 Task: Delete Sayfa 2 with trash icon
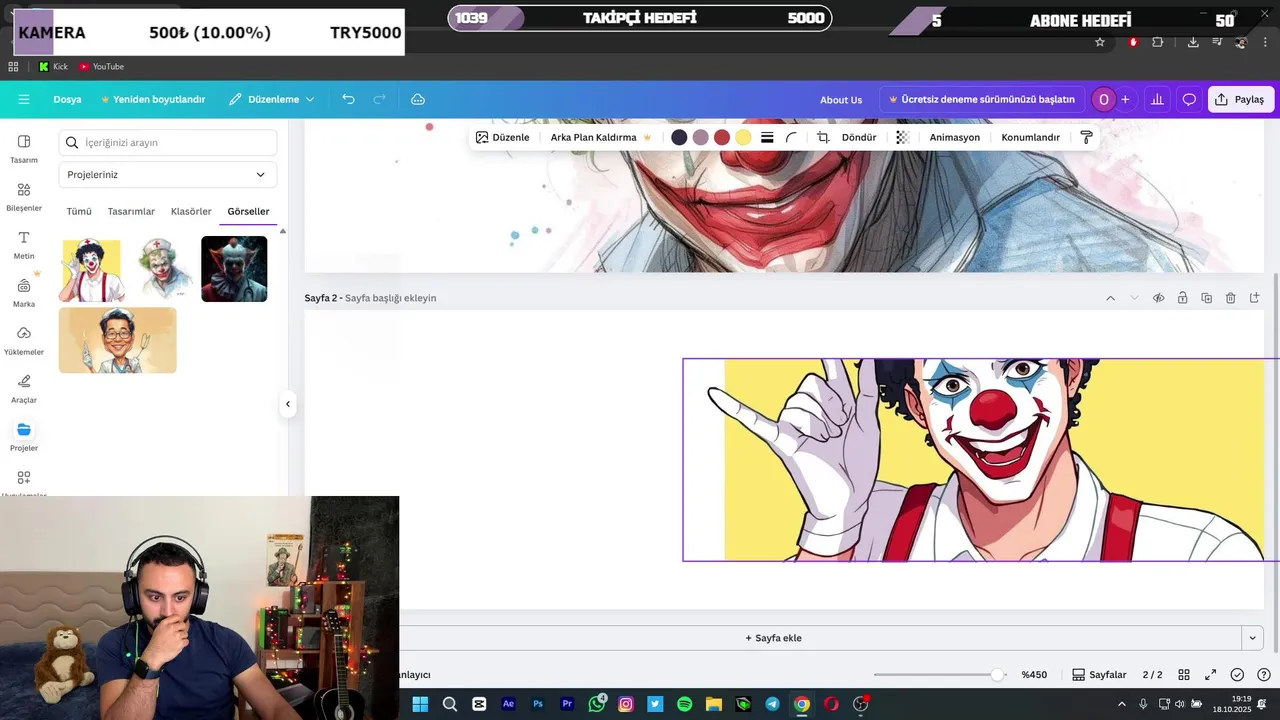(1230, 298)
